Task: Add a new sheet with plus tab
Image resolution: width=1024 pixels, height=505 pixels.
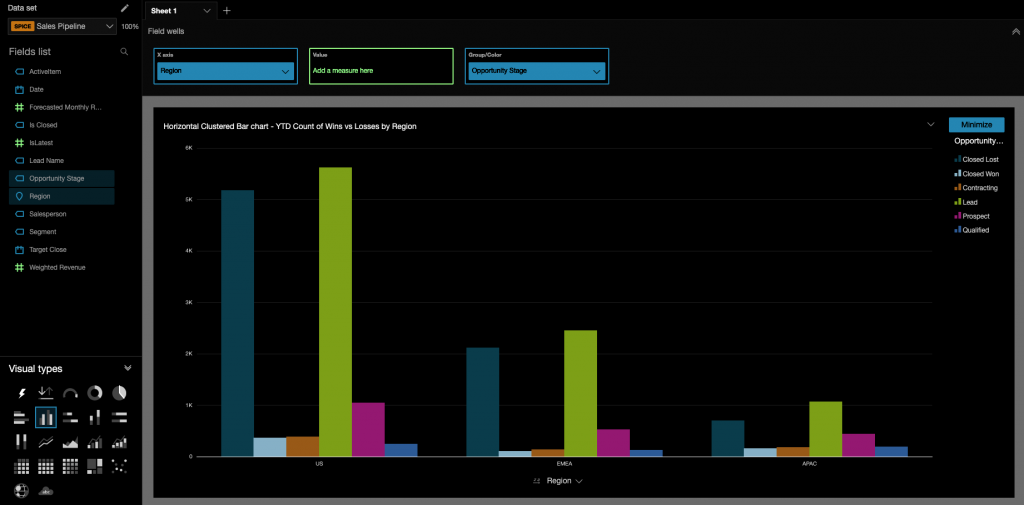Action: pos(227,10)
